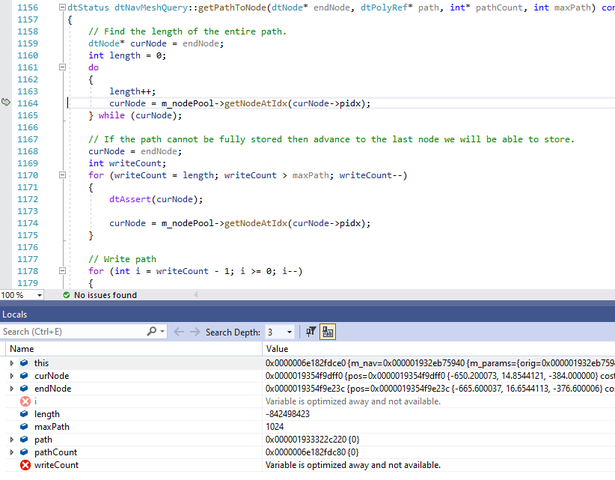
Task: Click line number 1164 in the gutter
Action: click(x=28, y=103)
